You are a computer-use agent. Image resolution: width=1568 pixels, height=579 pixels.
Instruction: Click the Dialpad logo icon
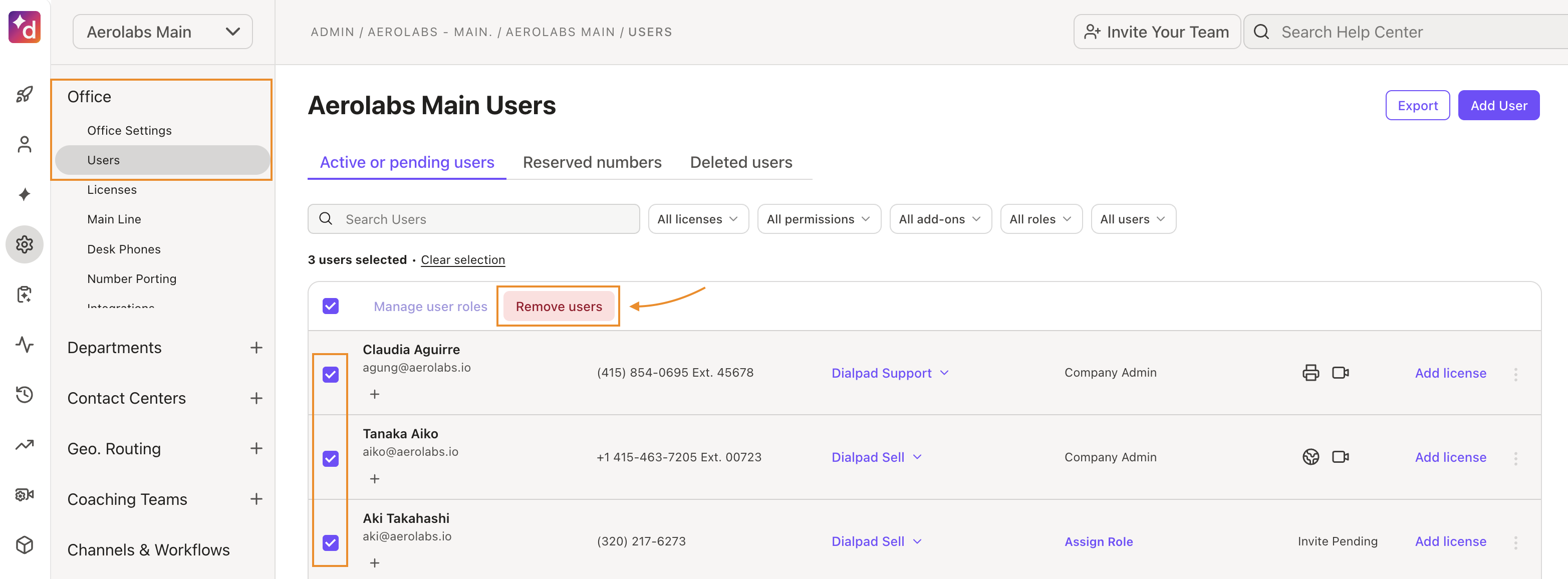[25, 28]
